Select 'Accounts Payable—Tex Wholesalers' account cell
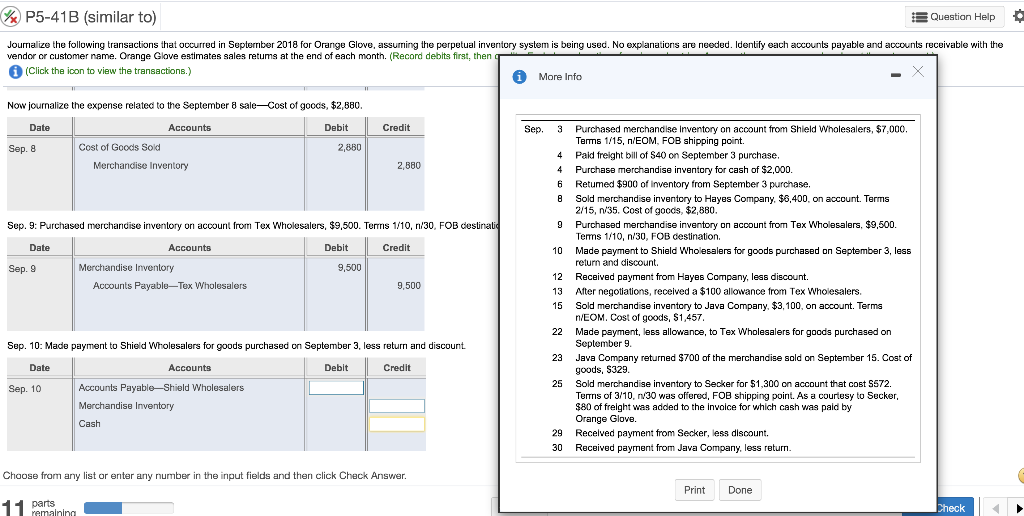 [x=170, y=286]
